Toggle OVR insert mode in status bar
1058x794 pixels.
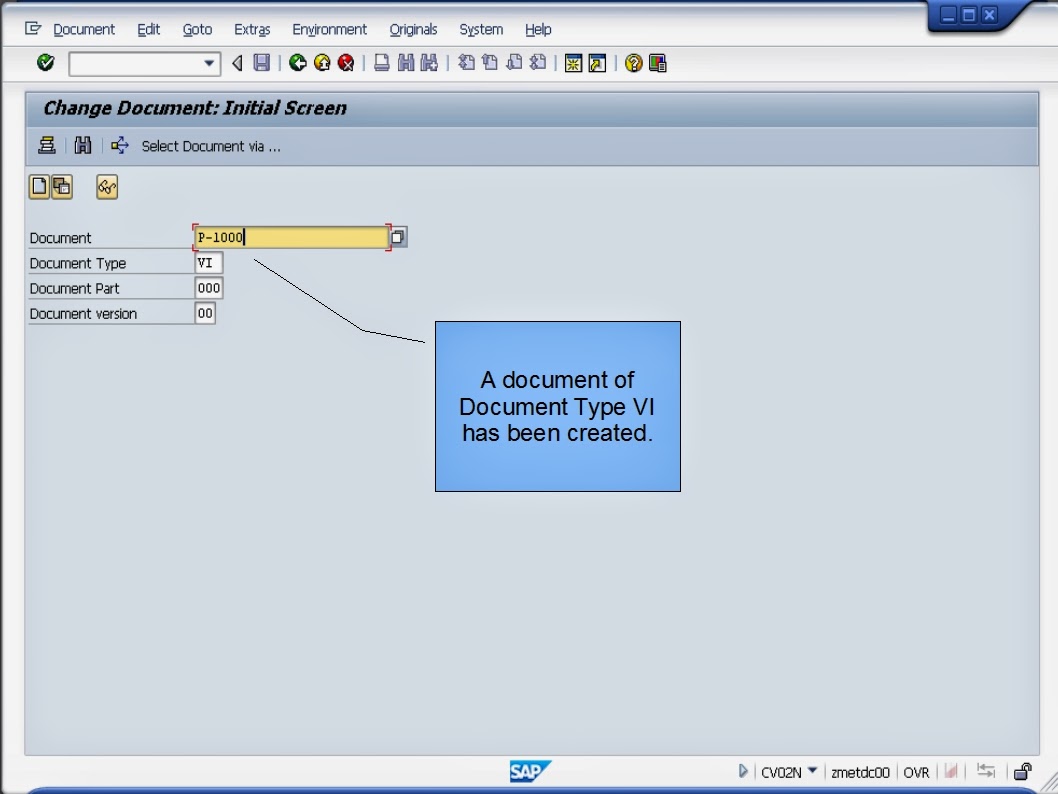tap(916, 772)
